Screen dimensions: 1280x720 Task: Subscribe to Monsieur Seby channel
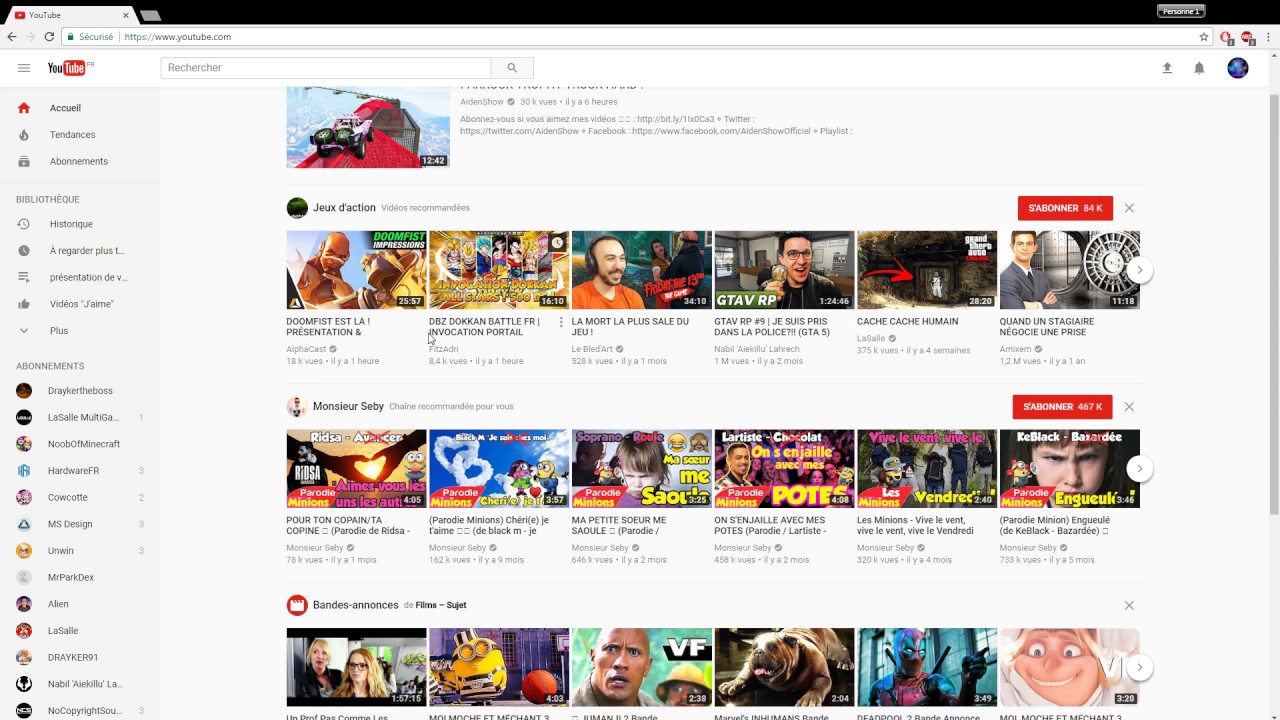pyautogui.click(x=1062, y=407)
